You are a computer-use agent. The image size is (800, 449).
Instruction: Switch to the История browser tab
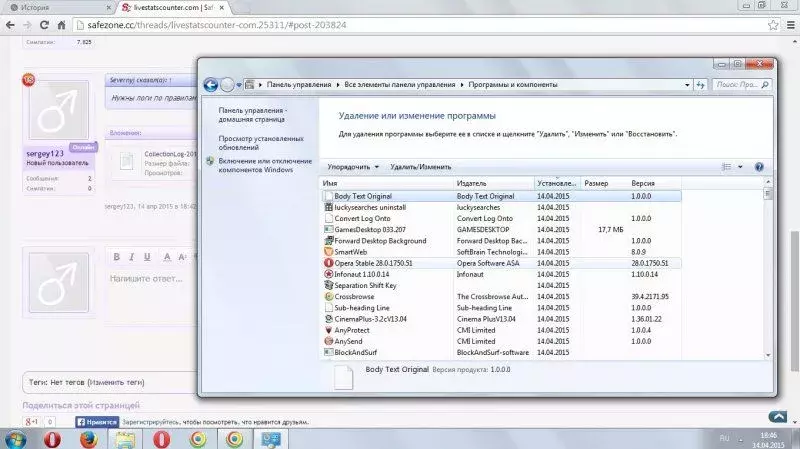point(58,8)
